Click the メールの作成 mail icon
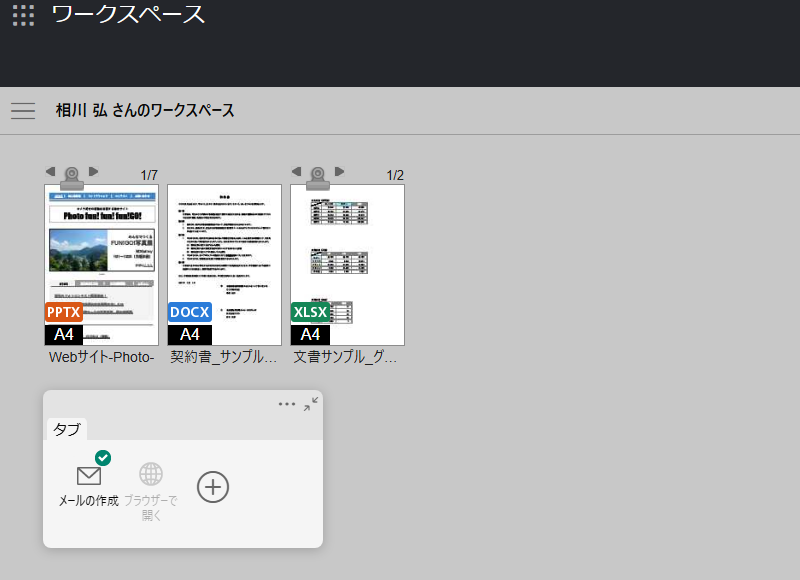The width and height of the screenshot is (800, 580). point(89,476)
